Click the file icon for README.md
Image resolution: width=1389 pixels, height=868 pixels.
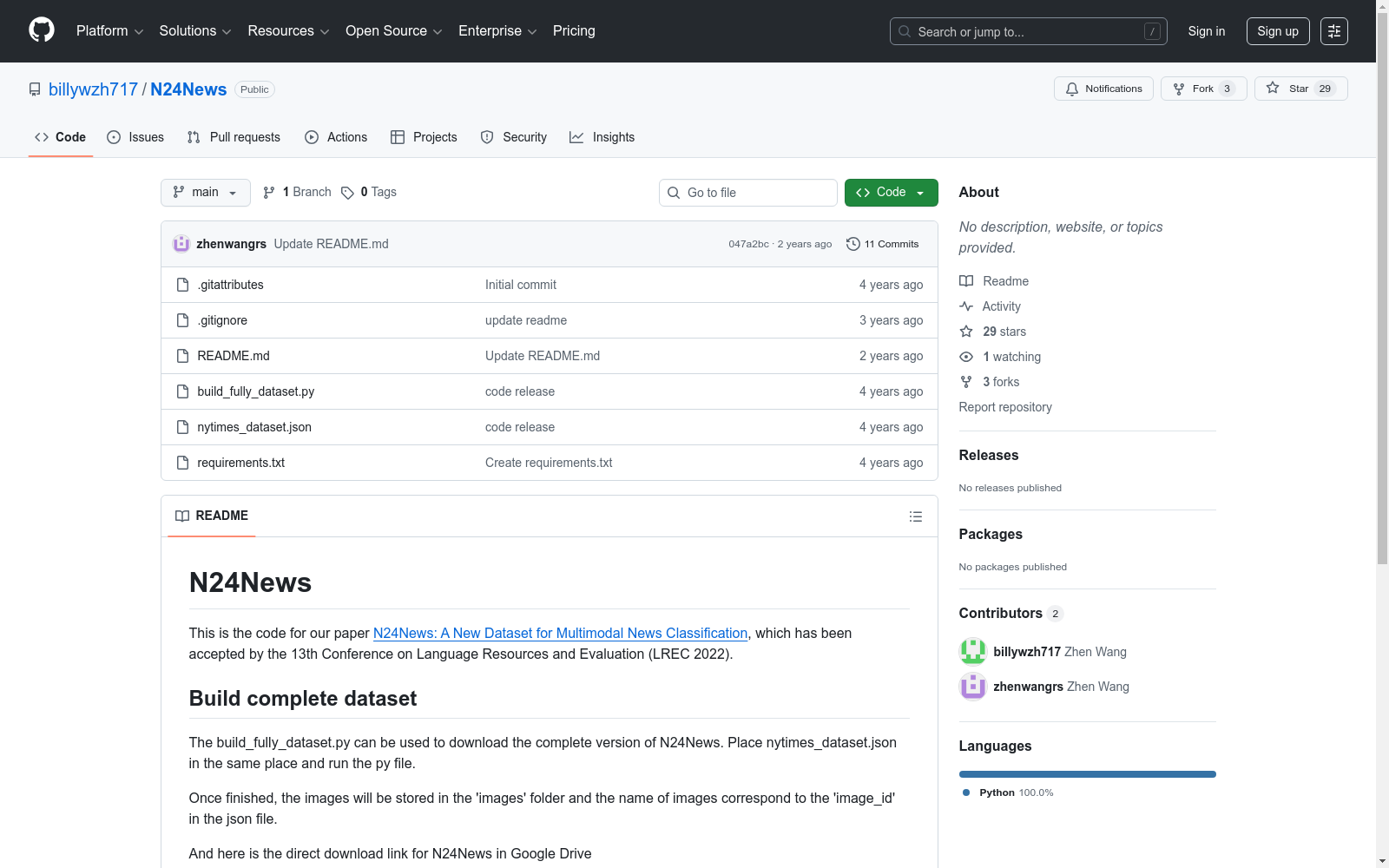pyautogui.click(x=182, y=356)
